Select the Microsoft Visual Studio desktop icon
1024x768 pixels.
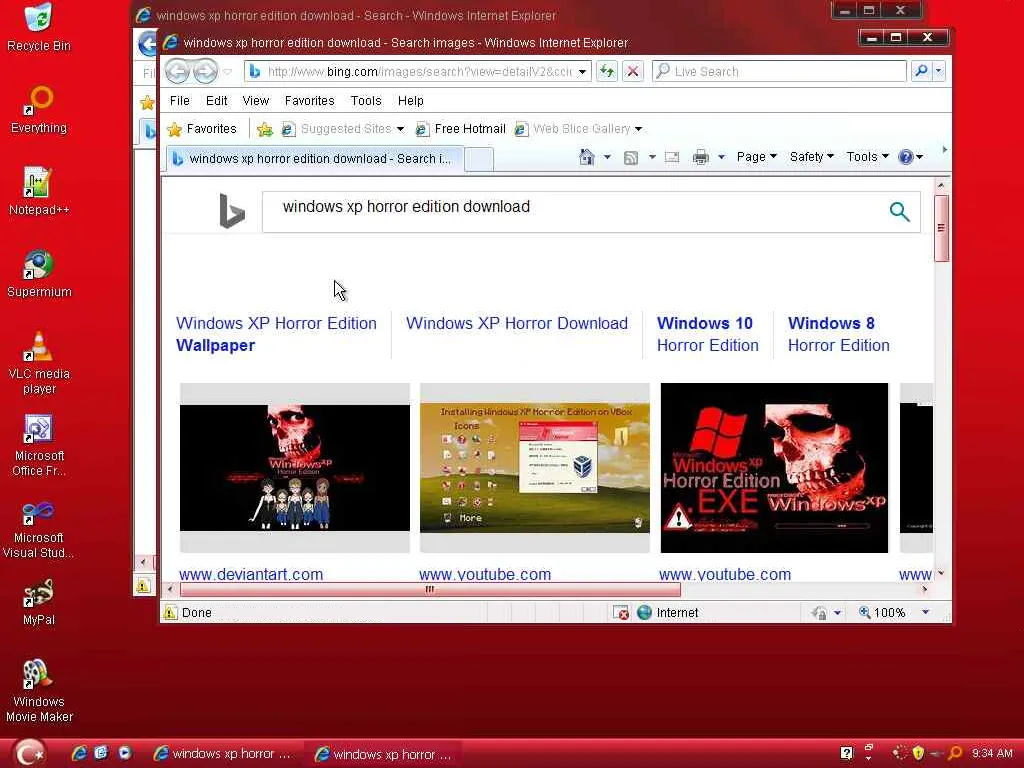coord(39,528)
